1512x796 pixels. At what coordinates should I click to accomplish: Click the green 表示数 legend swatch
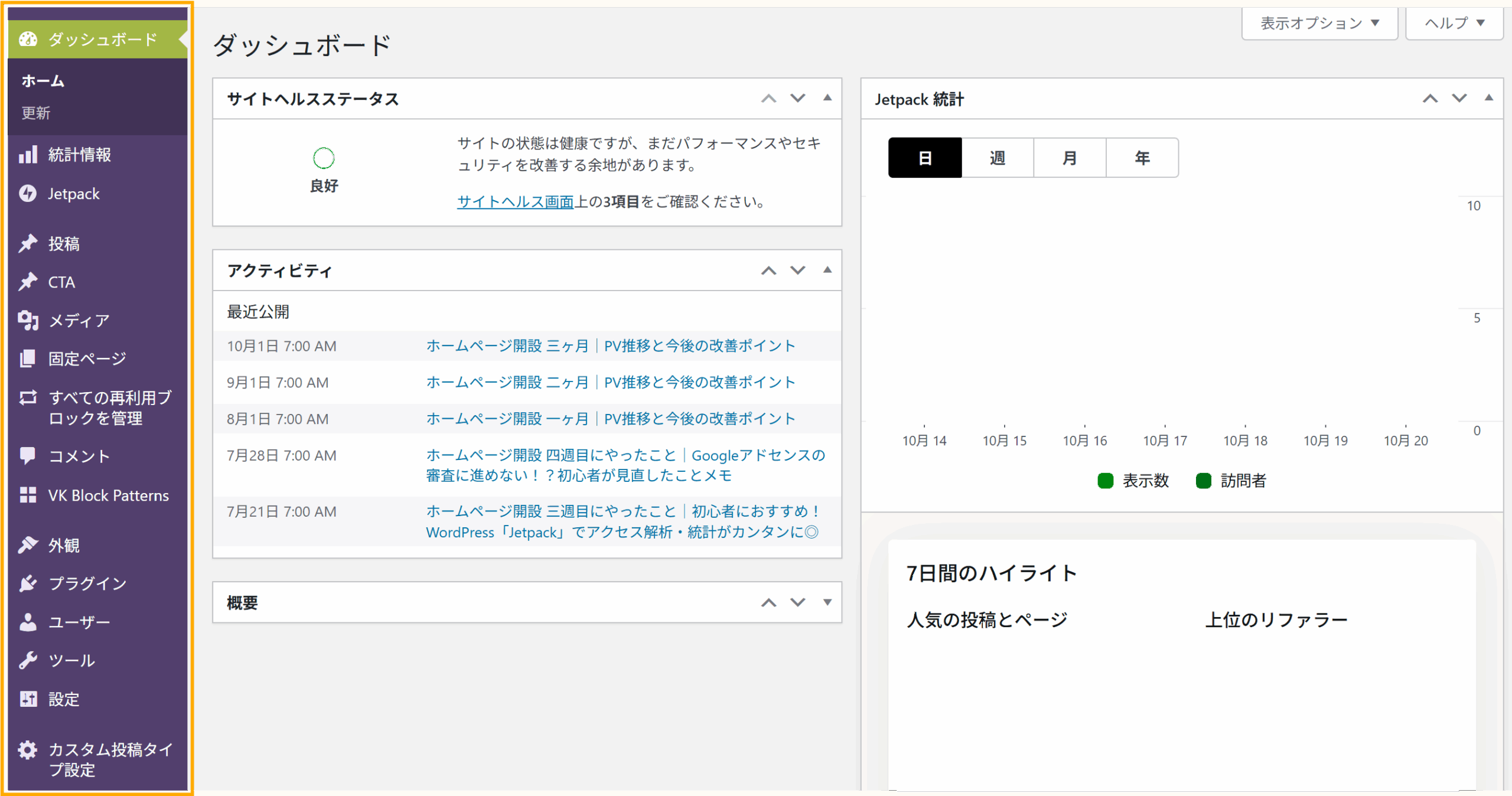tap(1105, 481)
